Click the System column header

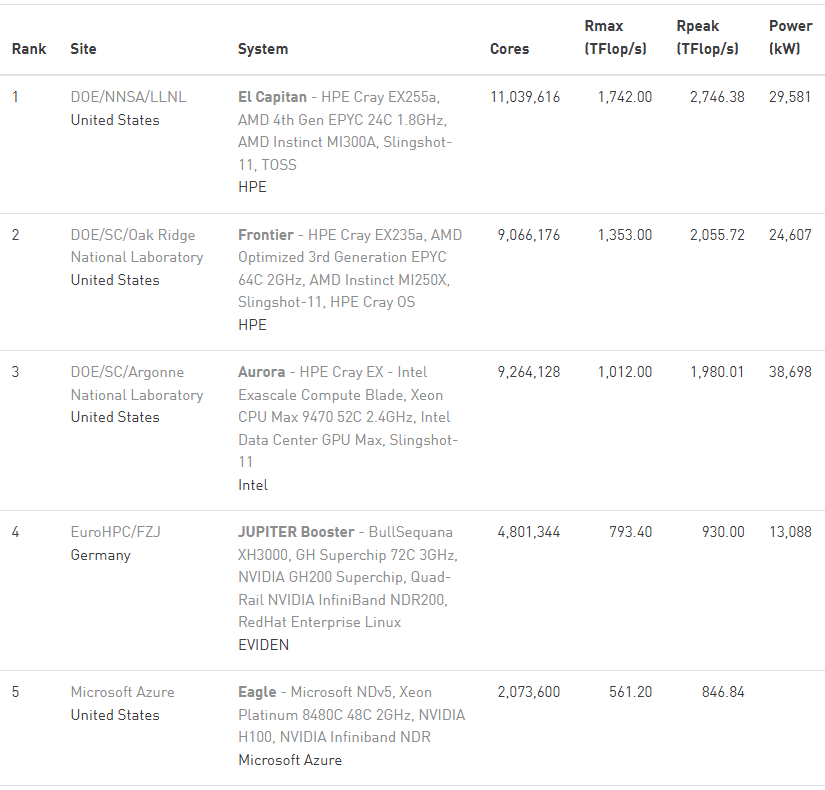(x=263, y=49)
